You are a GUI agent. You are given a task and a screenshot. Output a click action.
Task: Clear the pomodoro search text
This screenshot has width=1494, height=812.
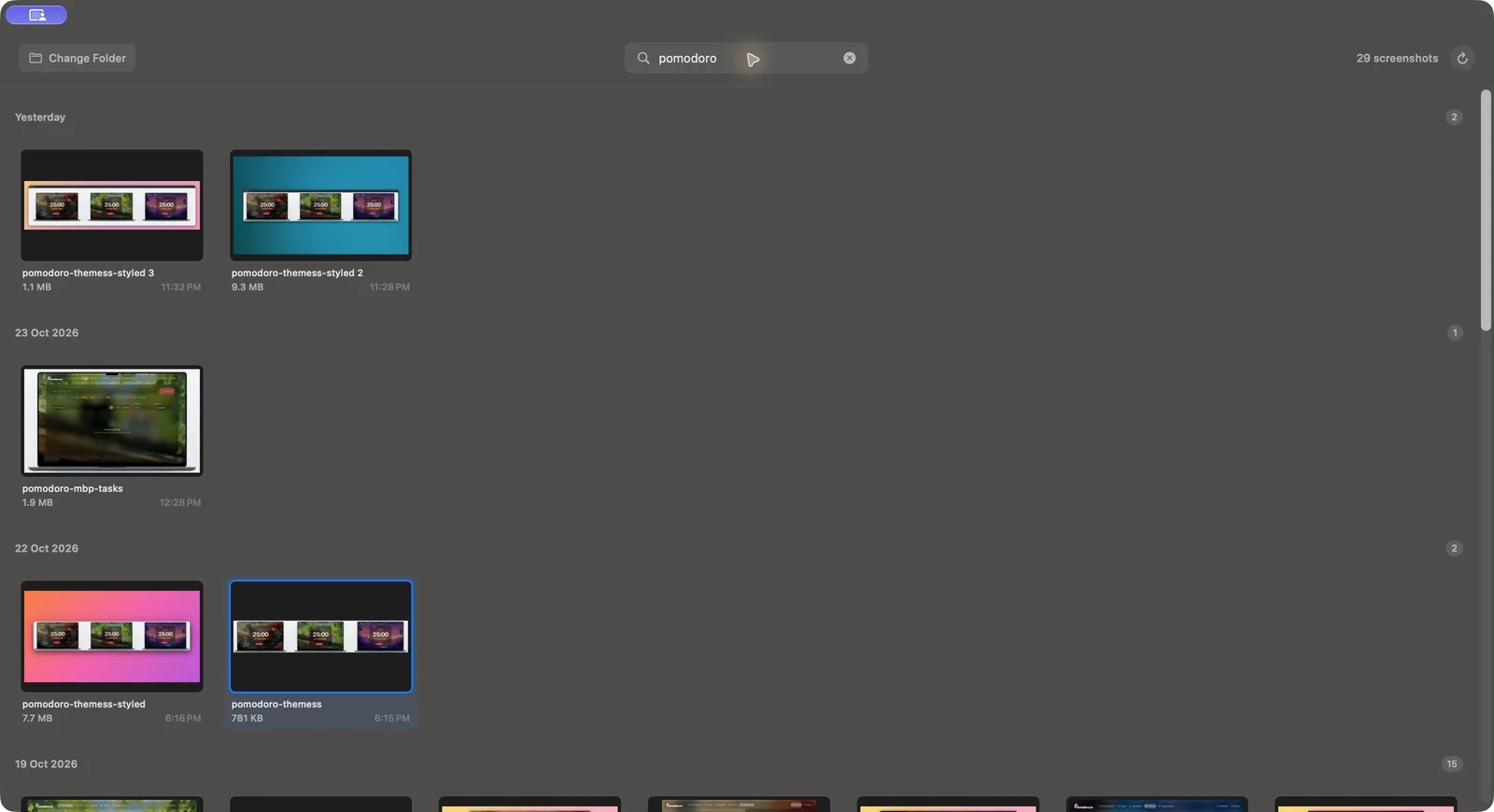click(850, 58)
